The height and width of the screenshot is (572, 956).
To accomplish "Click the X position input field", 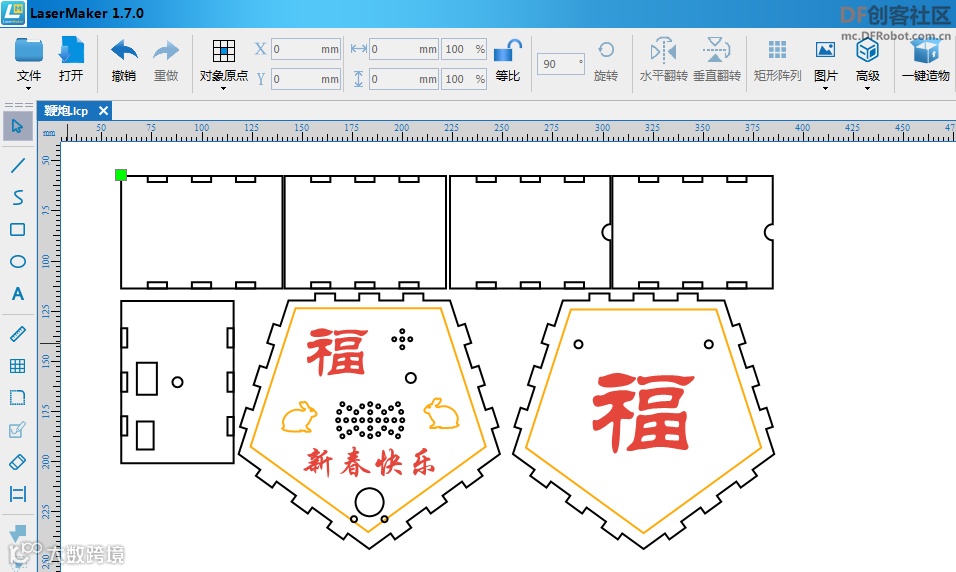I will (305, 49).
